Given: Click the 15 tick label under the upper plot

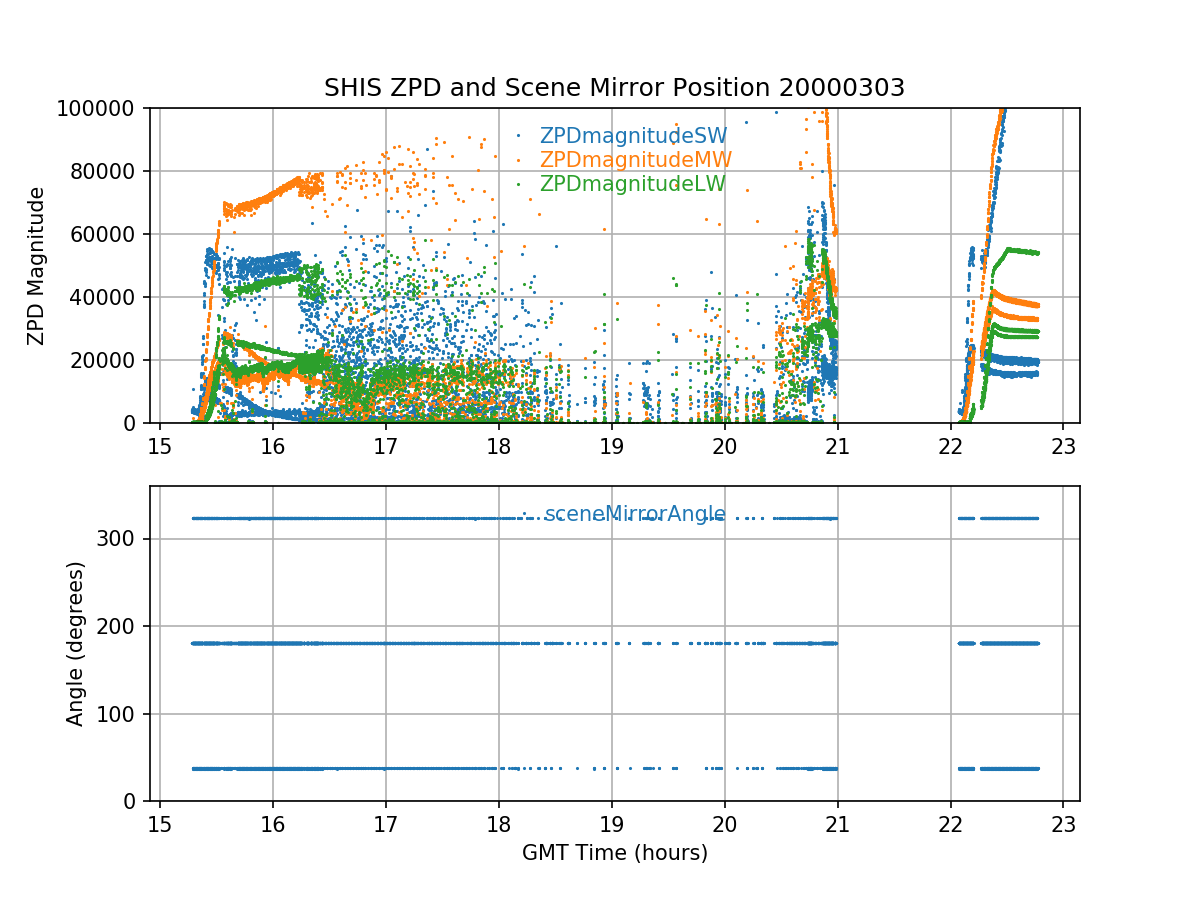Looking at the screenshot, I should [159, 446].
